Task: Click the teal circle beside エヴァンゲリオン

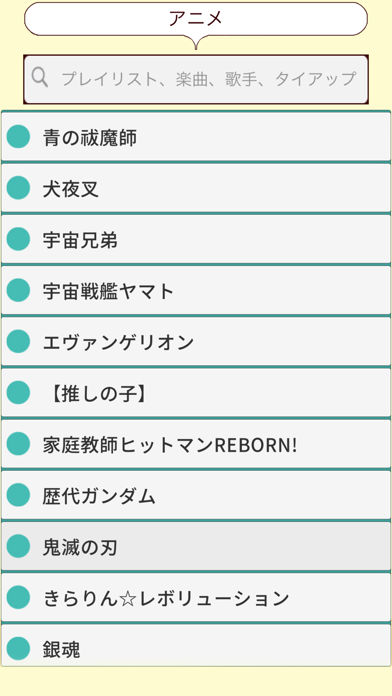Action: 18,341
